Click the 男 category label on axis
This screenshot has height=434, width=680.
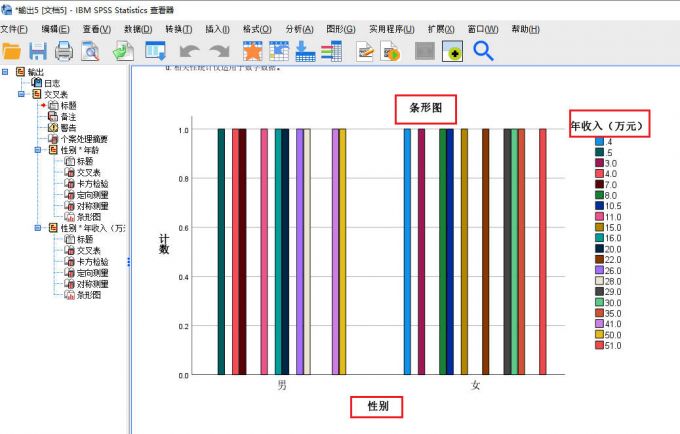[282, 385]
